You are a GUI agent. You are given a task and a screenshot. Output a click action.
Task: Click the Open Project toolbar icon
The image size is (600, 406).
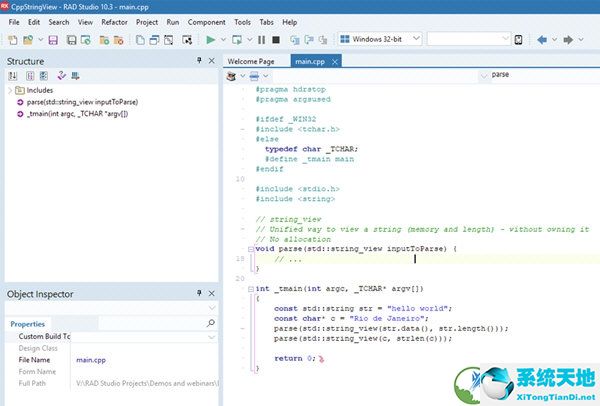[x=86, y=40]
